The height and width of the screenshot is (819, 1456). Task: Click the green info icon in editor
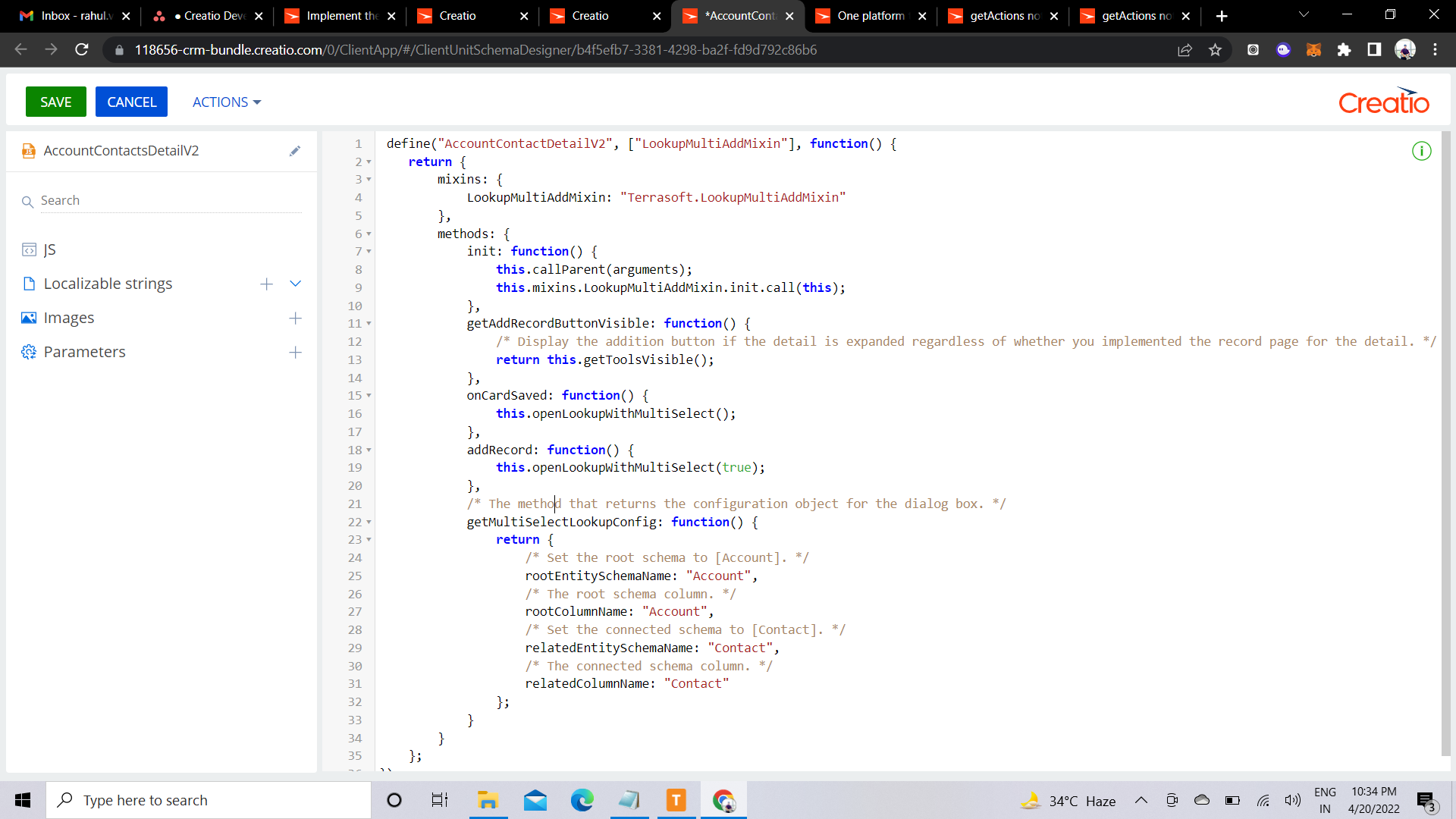click(1422, 152)
